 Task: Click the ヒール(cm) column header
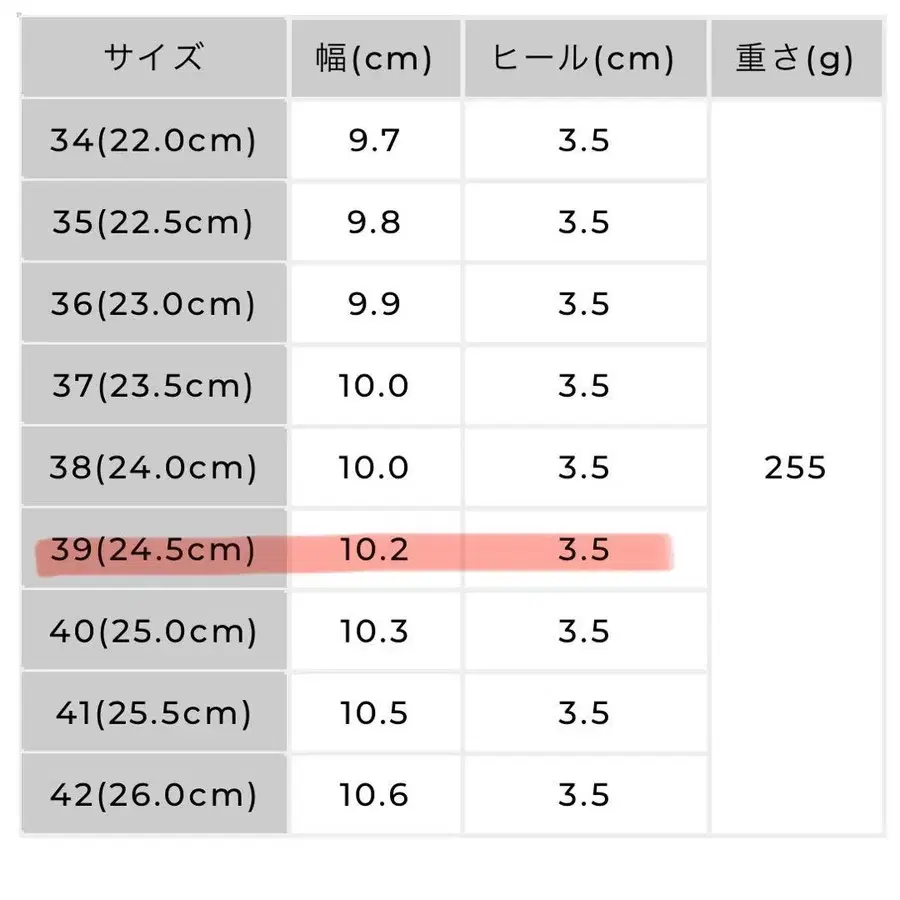click(x=583, y=59)
